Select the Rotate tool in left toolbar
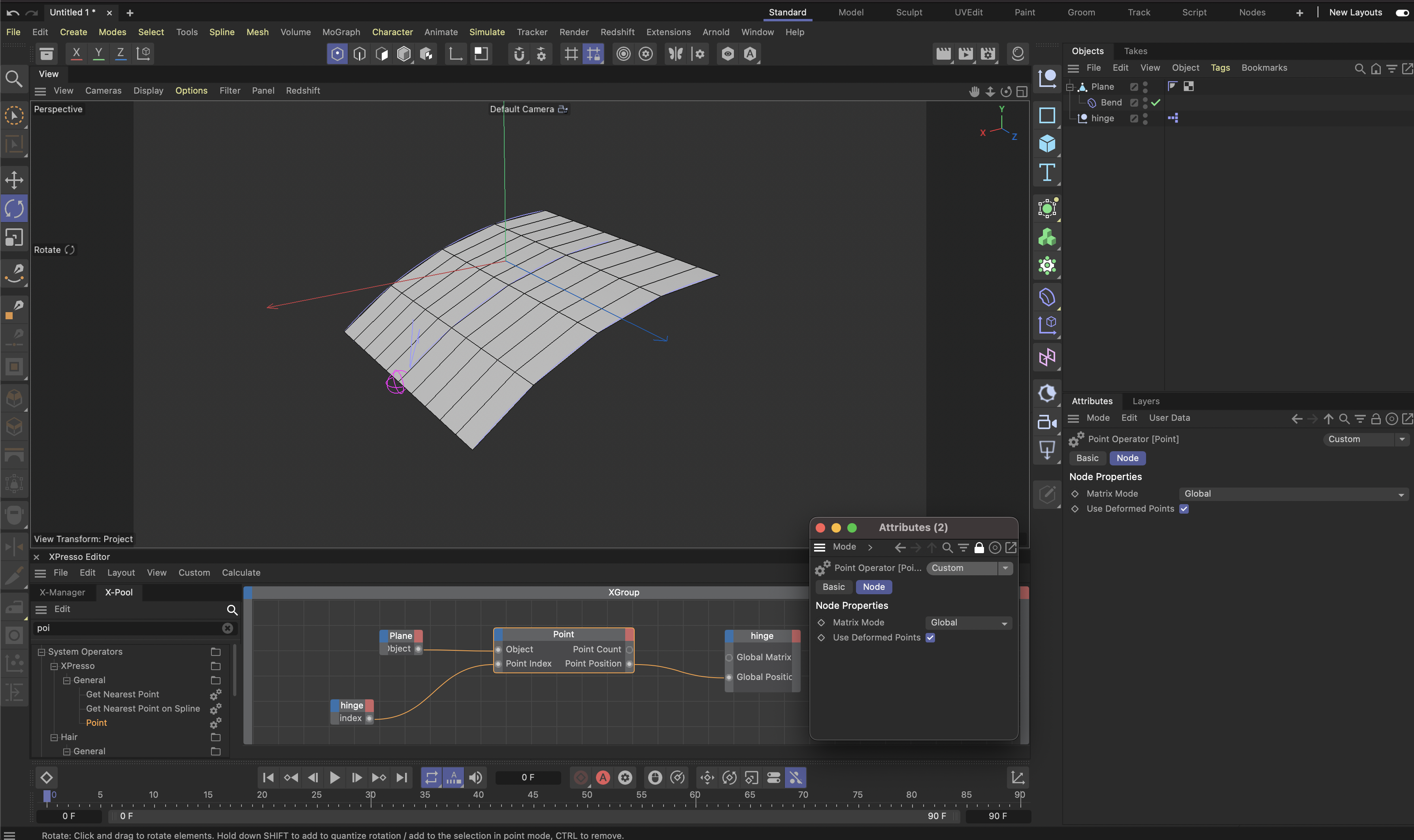This screenshot has width=1414, height=840. [14, 209]
